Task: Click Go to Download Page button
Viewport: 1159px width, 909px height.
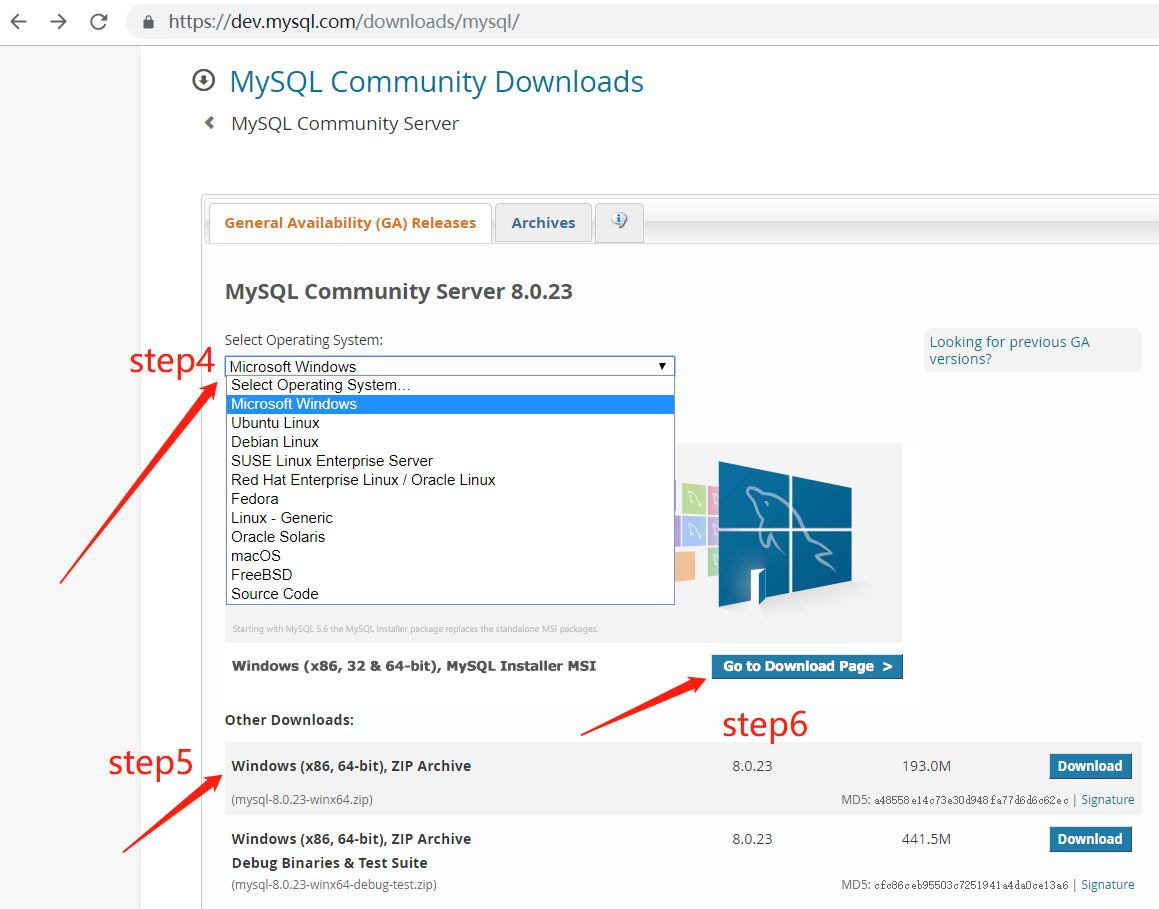Action: [x=807, y=667]
